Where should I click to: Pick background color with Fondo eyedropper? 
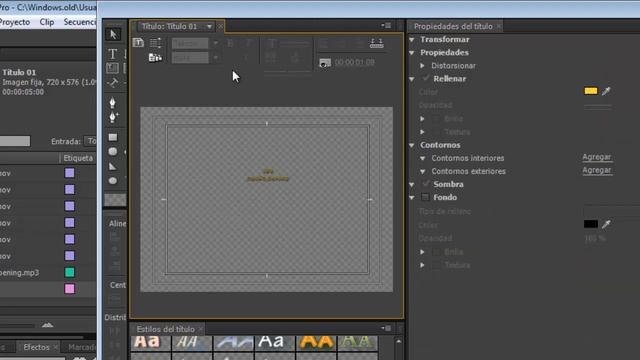[606, 224]
